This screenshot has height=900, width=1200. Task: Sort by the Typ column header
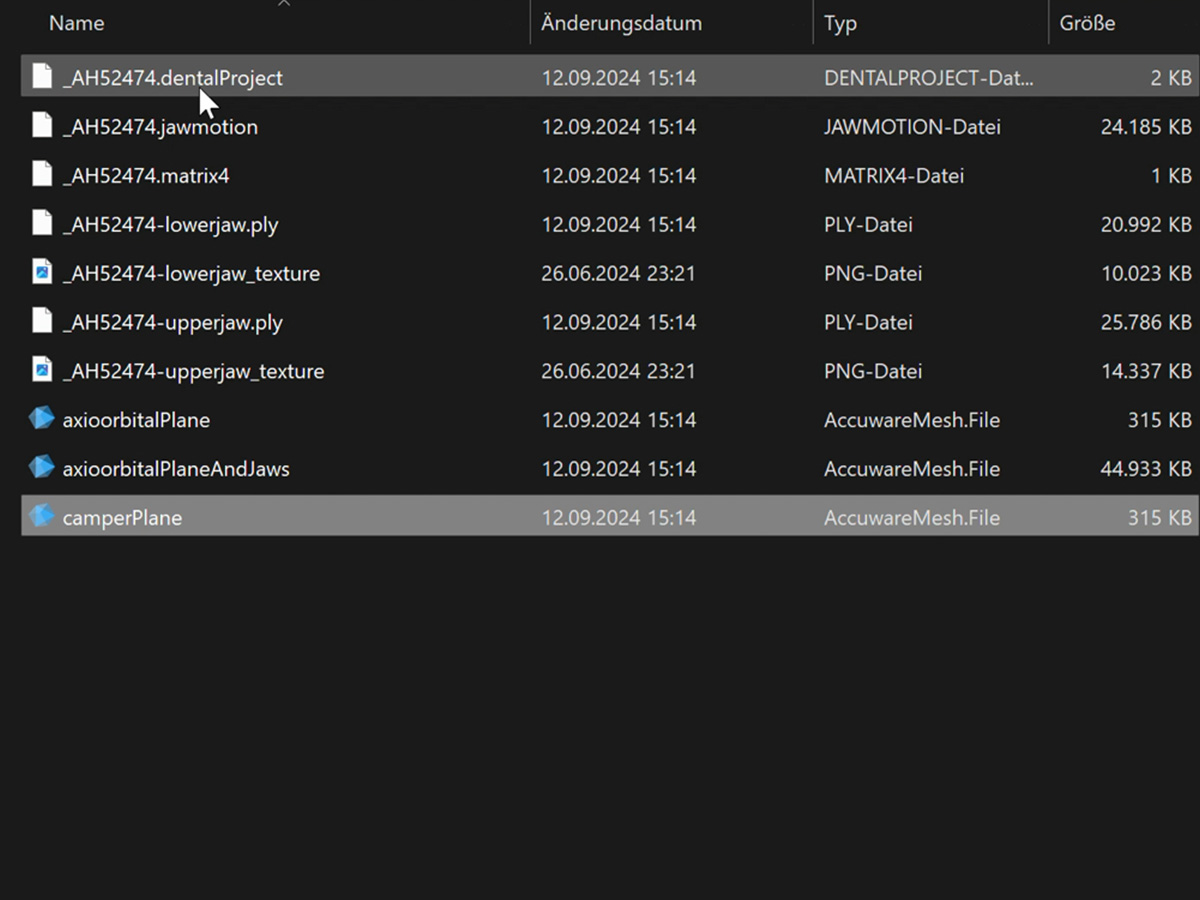(x=840, y=23)
